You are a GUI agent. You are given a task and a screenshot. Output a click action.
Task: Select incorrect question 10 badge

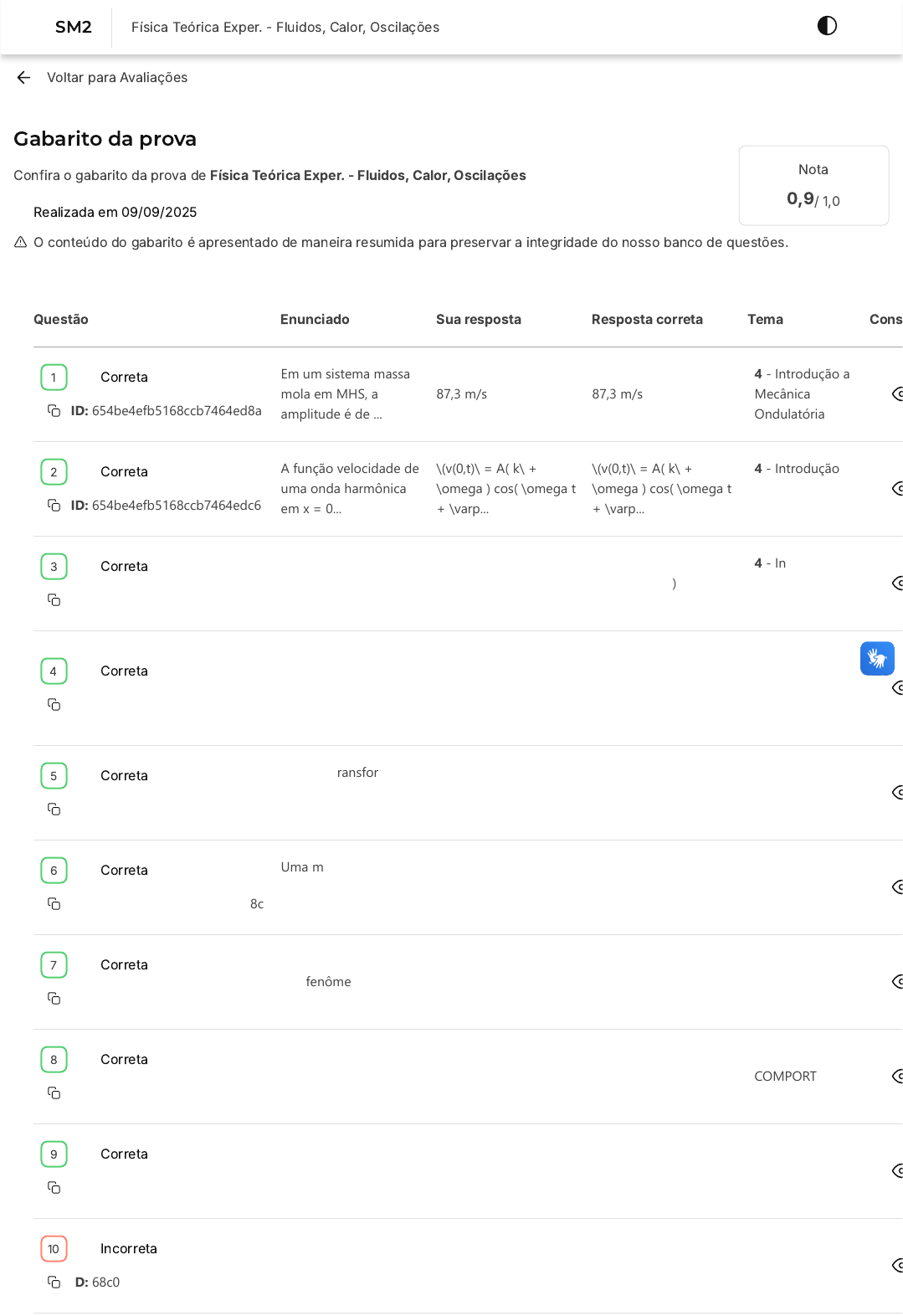tap(54, 1249)
